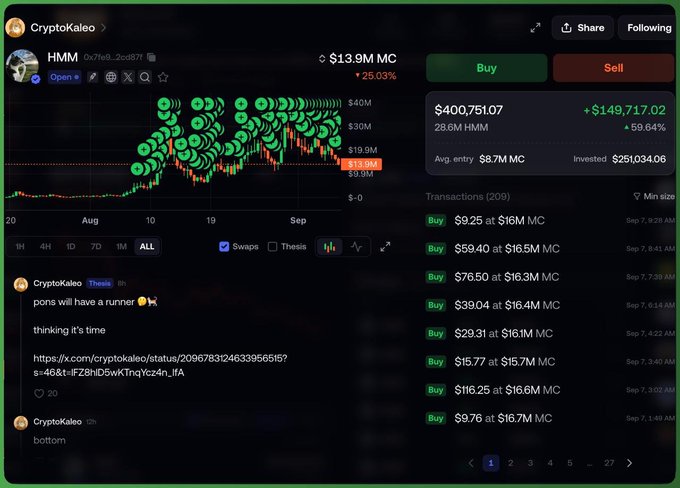Select Buy $29.31 at $16.1M MC transaction
Viewport: 680px width, 488px height.
(550, 333)
